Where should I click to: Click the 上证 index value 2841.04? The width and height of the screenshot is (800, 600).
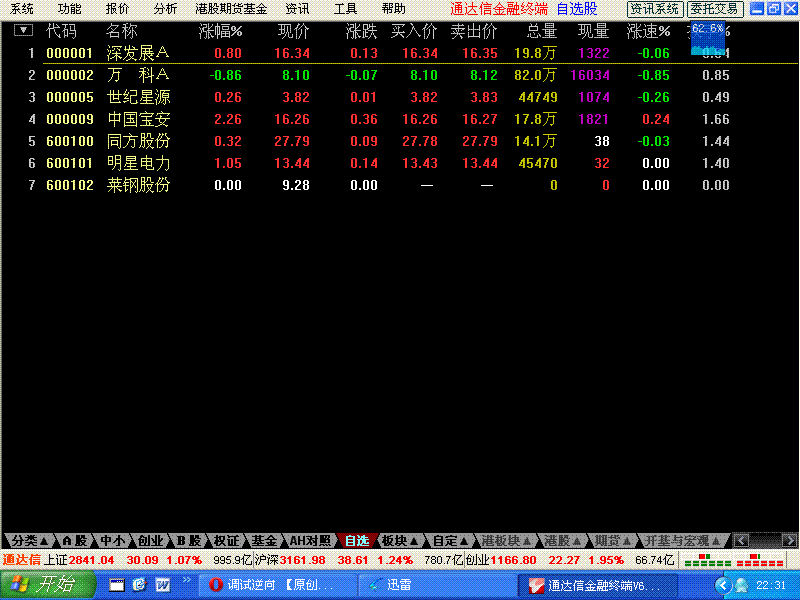(91, 560)
